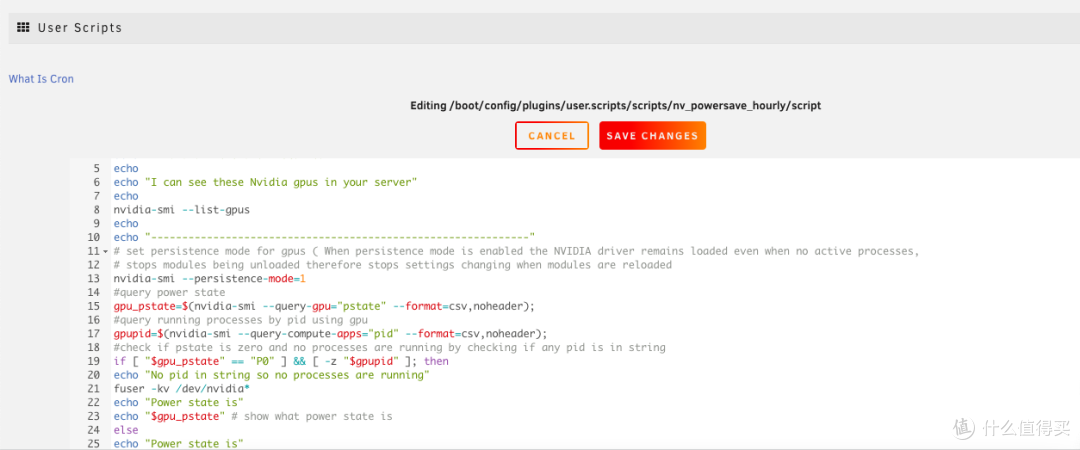
Task: Place cursor on the nvidia-smi --list-gpus line
Action: pyautogui.click(x=181, y=210)
